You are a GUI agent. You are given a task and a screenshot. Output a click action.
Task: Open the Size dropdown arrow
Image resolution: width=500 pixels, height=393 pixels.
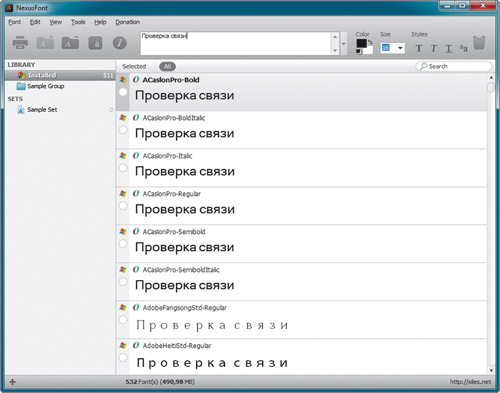click(x=400, y=48)
